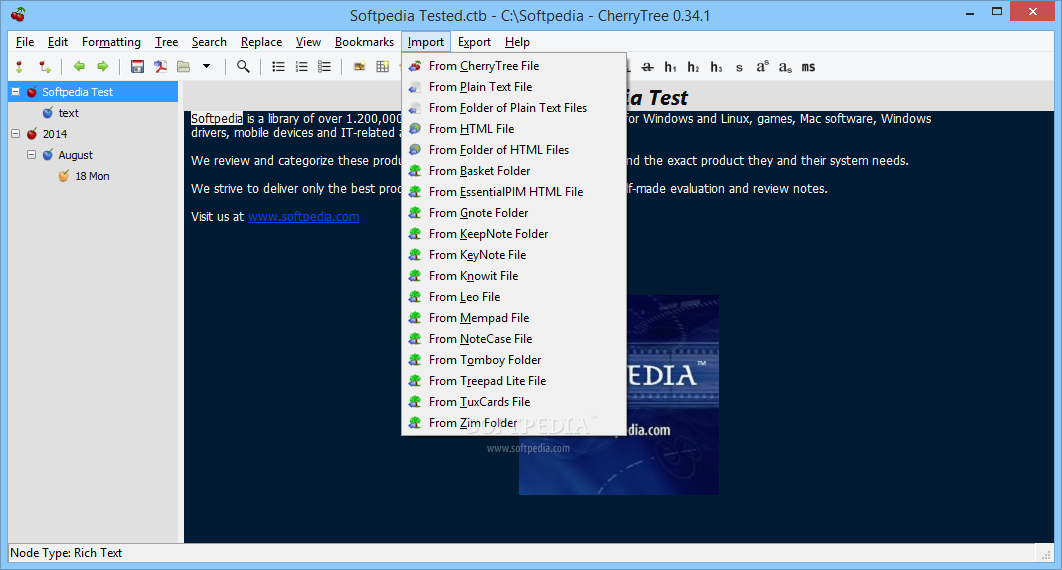Collapse the August tree node
Viewport: 1062px width, 570px height.
coord(31,154)
